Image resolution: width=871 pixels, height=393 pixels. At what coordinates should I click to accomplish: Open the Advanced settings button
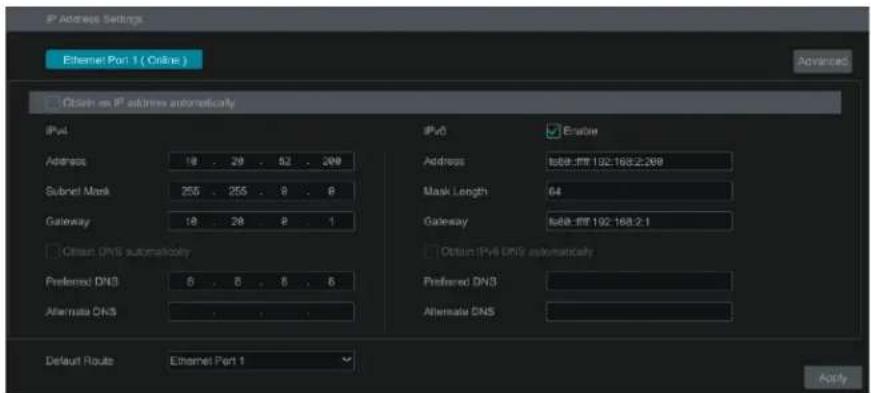coord(823,62)
